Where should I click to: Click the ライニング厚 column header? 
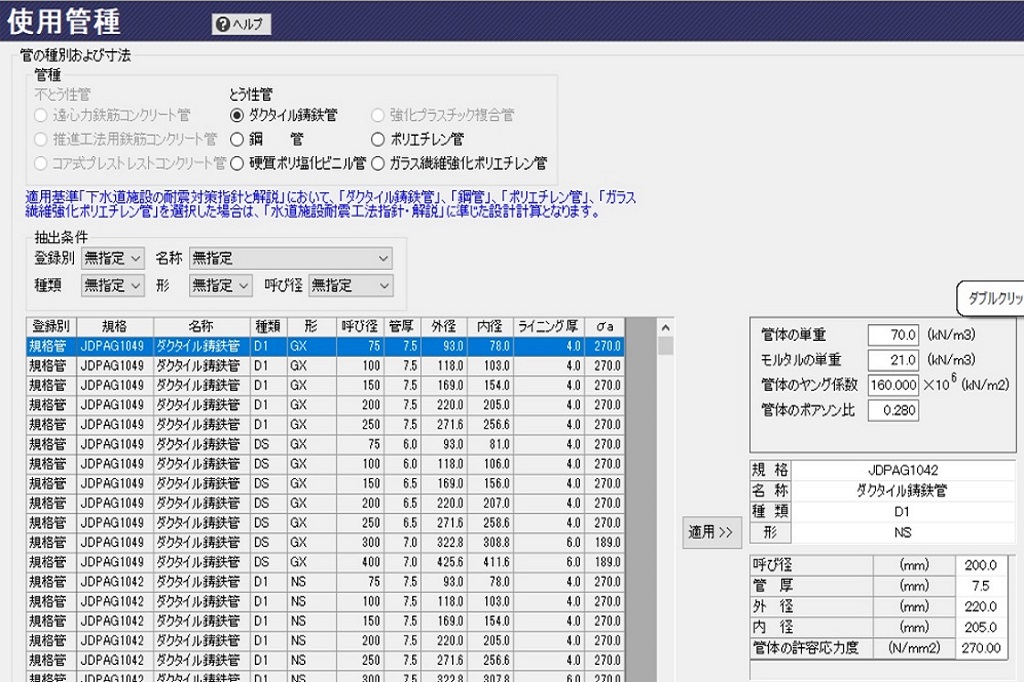coord(548,327)
